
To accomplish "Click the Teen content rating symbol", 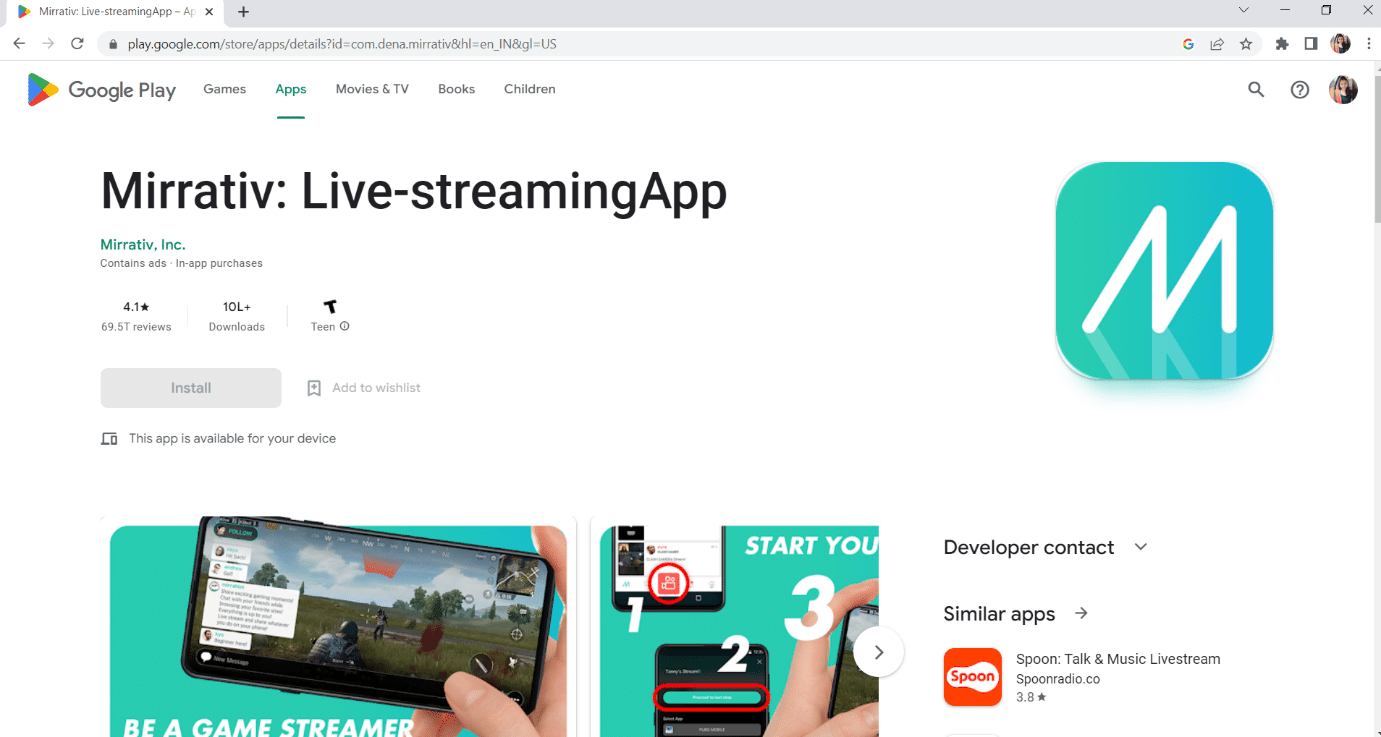I will click(330, 307).
